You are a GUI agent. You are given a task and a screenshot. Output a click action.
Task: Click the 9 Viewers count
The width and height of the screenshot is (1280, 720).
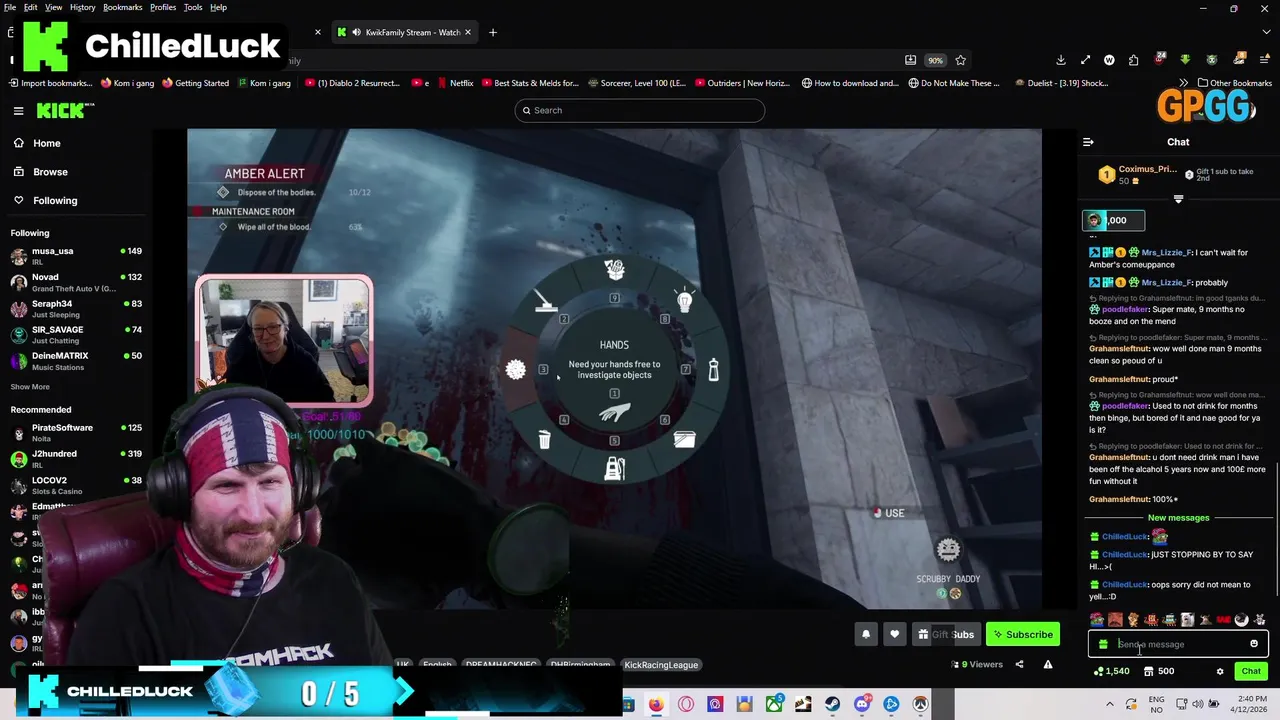tap(977, 664)
